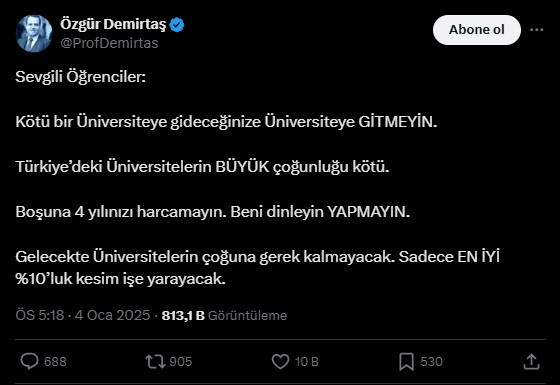
Task: Open Özgür Demirtaş's profile picture
Action: [34, 34]
